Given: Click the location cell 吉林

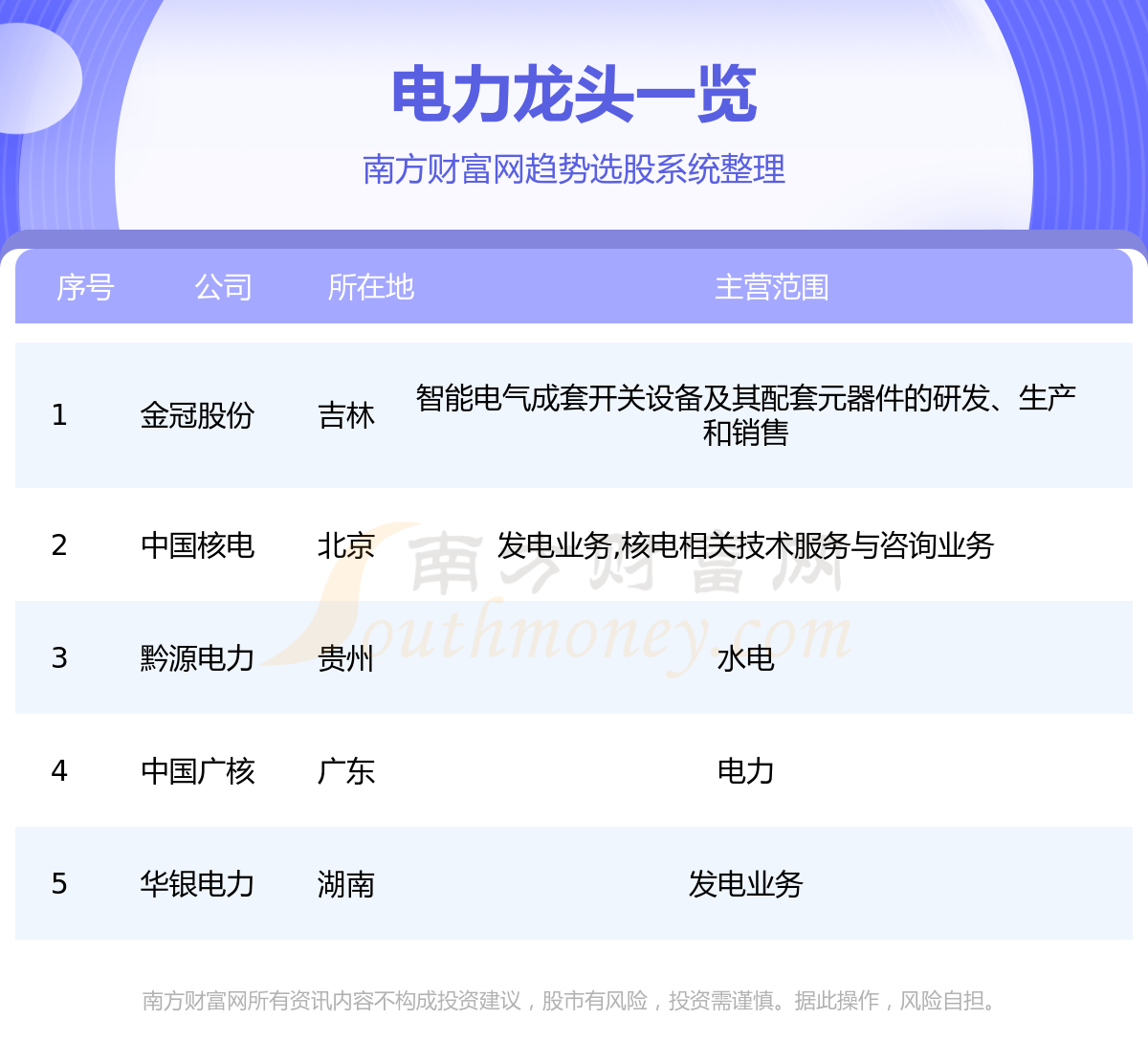Looking at the screenshot, I should [x=345, y=415].
